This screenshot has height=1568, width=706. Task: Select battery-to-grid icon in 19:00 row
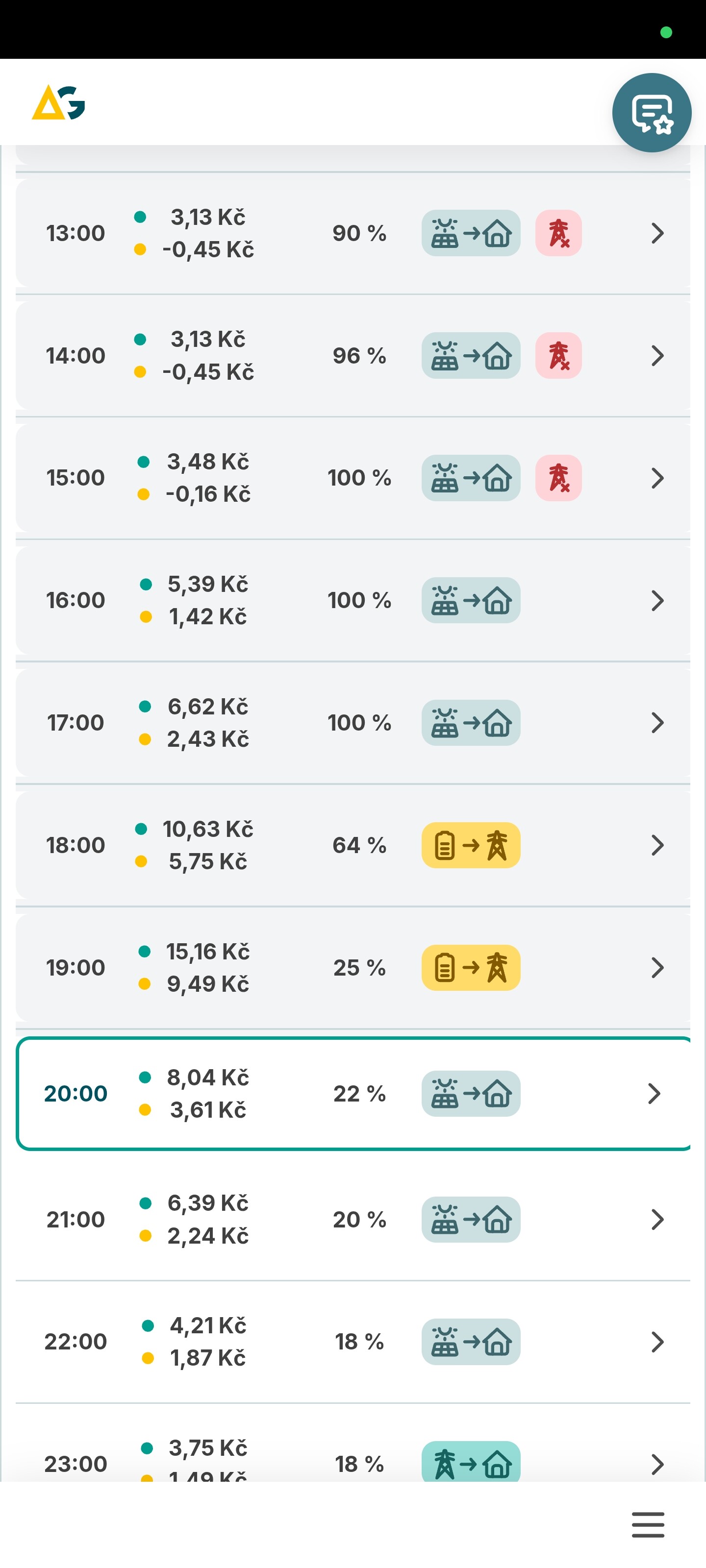(x=470, y=967)
